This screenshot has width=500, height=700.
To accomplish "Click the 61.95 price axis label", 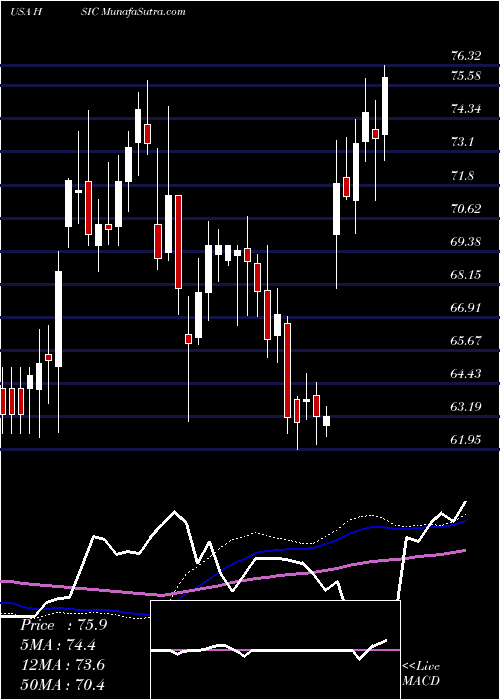I will pos(466,440).
